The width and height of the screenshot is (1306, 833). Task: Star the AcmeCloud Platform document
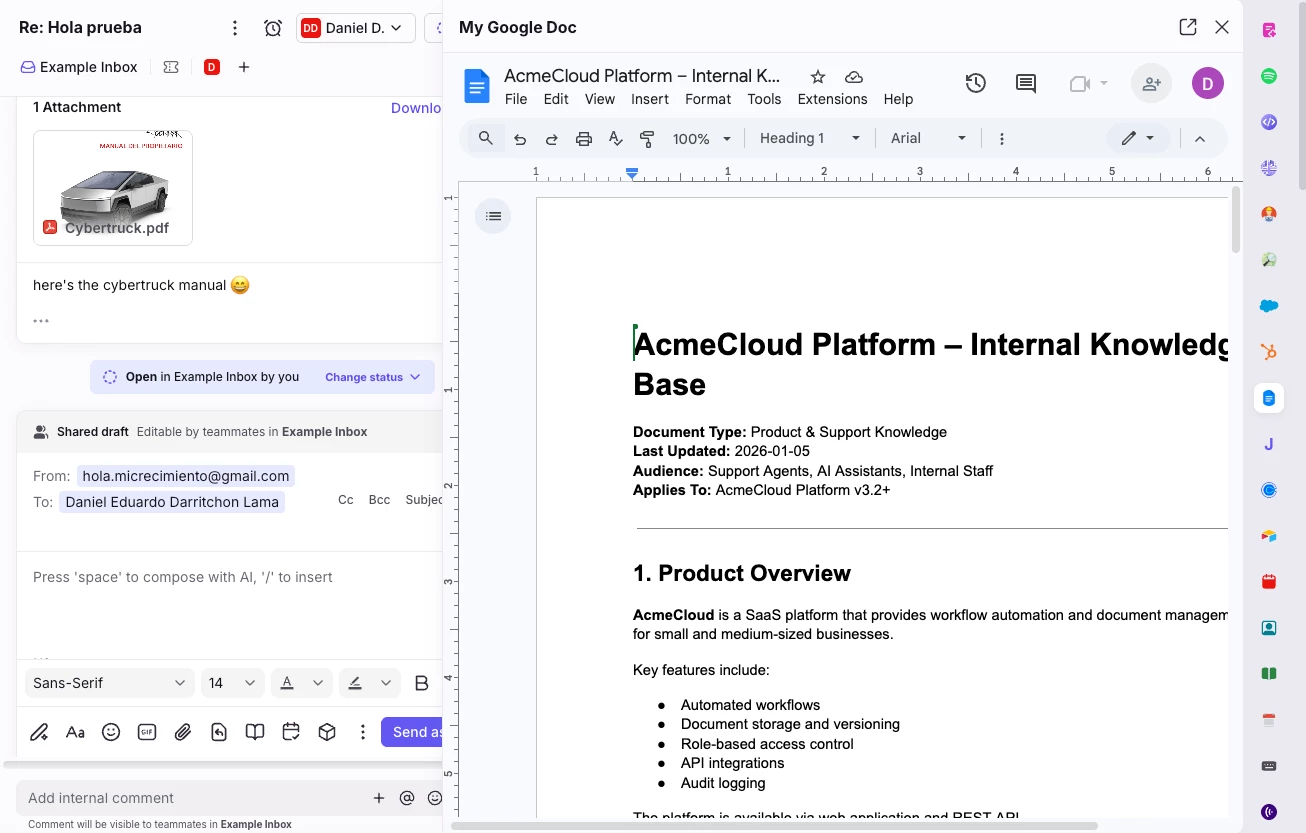[818, 77]
